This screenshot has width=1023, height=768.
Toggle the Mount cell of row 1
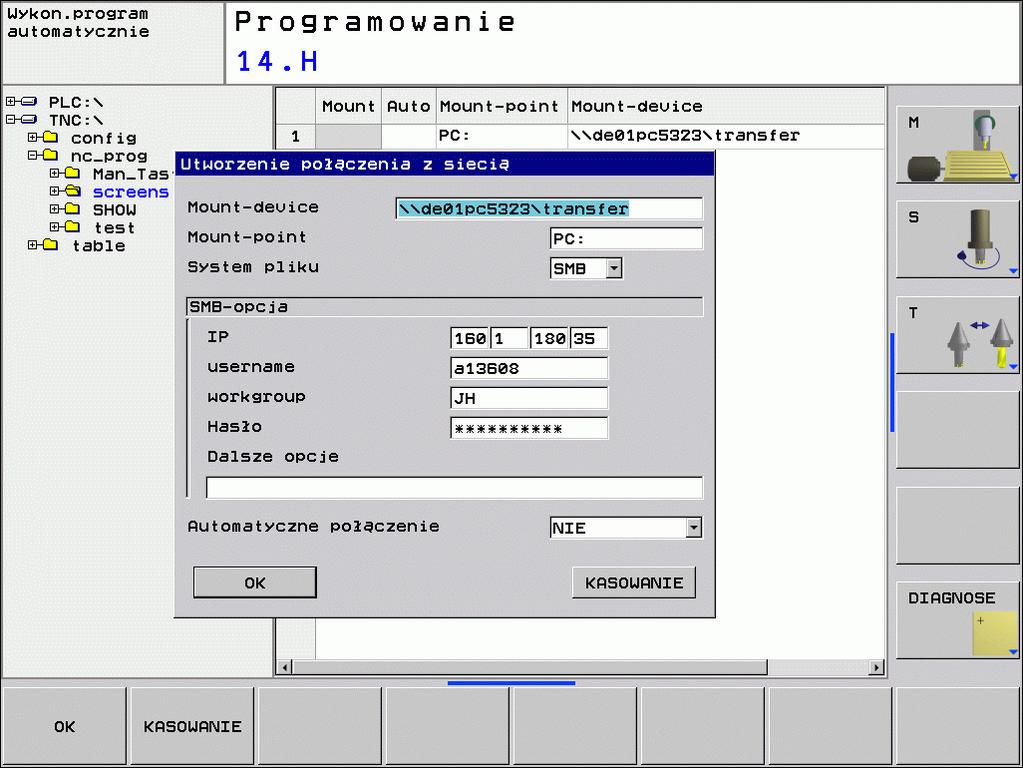[x=348, y=136]
